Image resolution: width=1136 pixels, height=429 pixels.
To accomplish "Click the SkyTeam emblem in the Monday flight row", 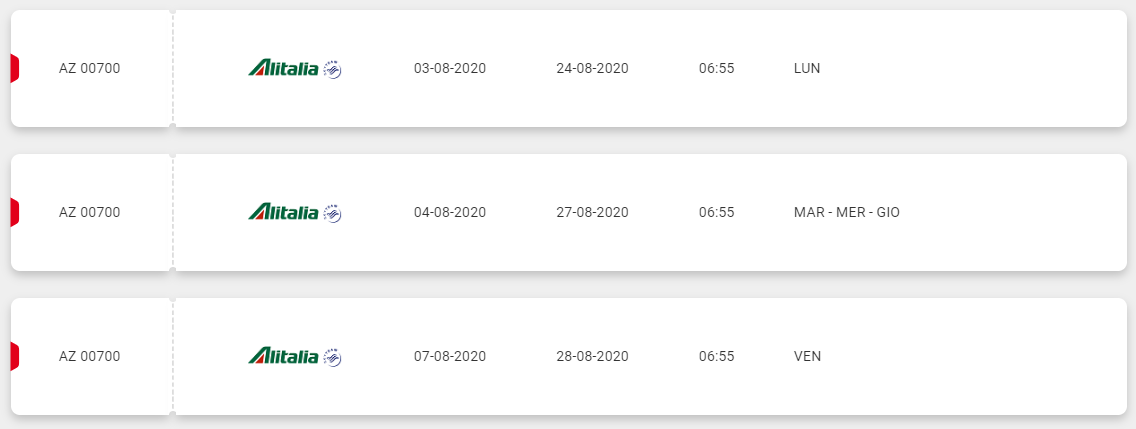I will (332, 69).
